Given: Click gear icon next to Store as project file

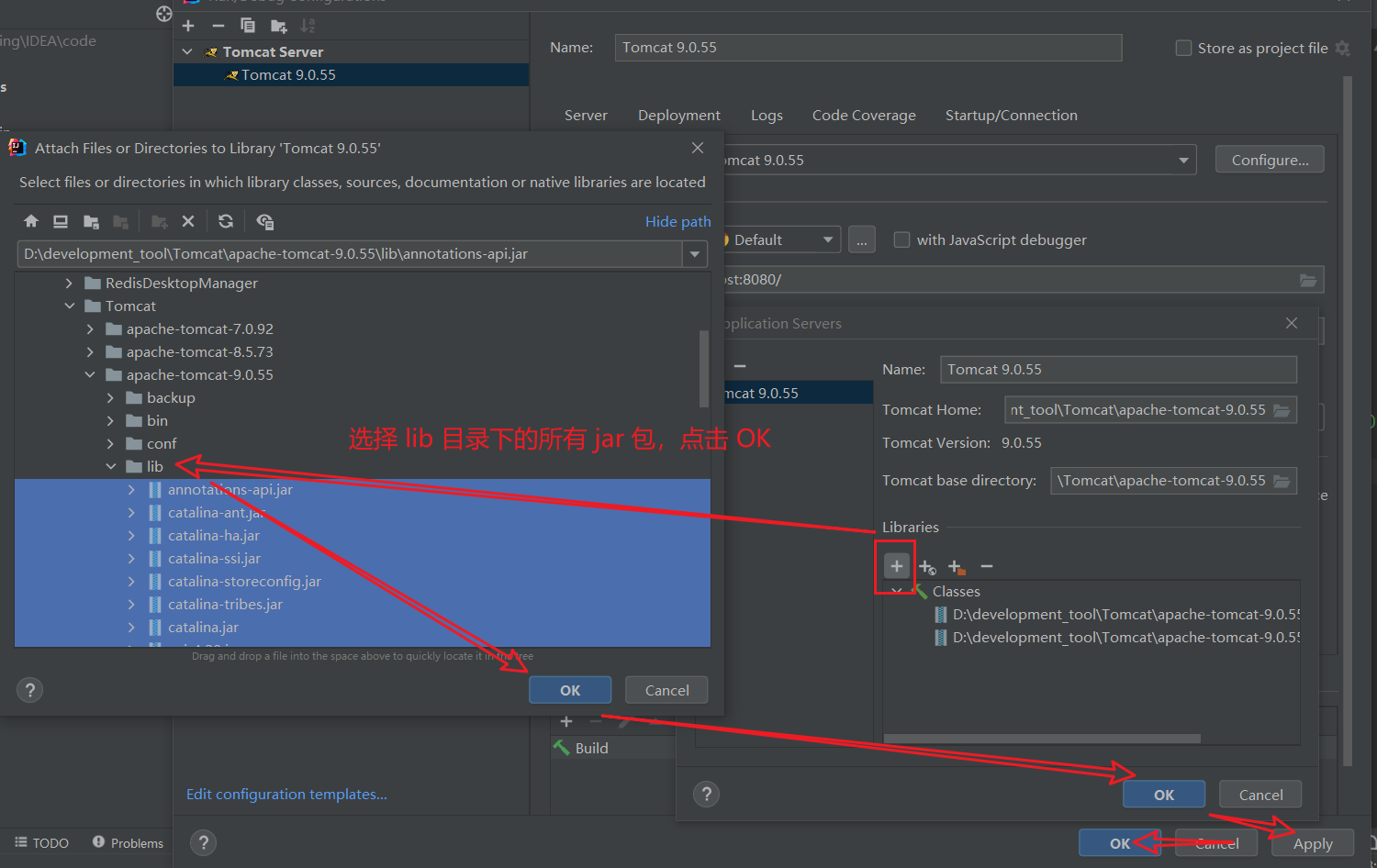Looking at the screenshot, I should pyautogui.click(x=1343, y=48).
